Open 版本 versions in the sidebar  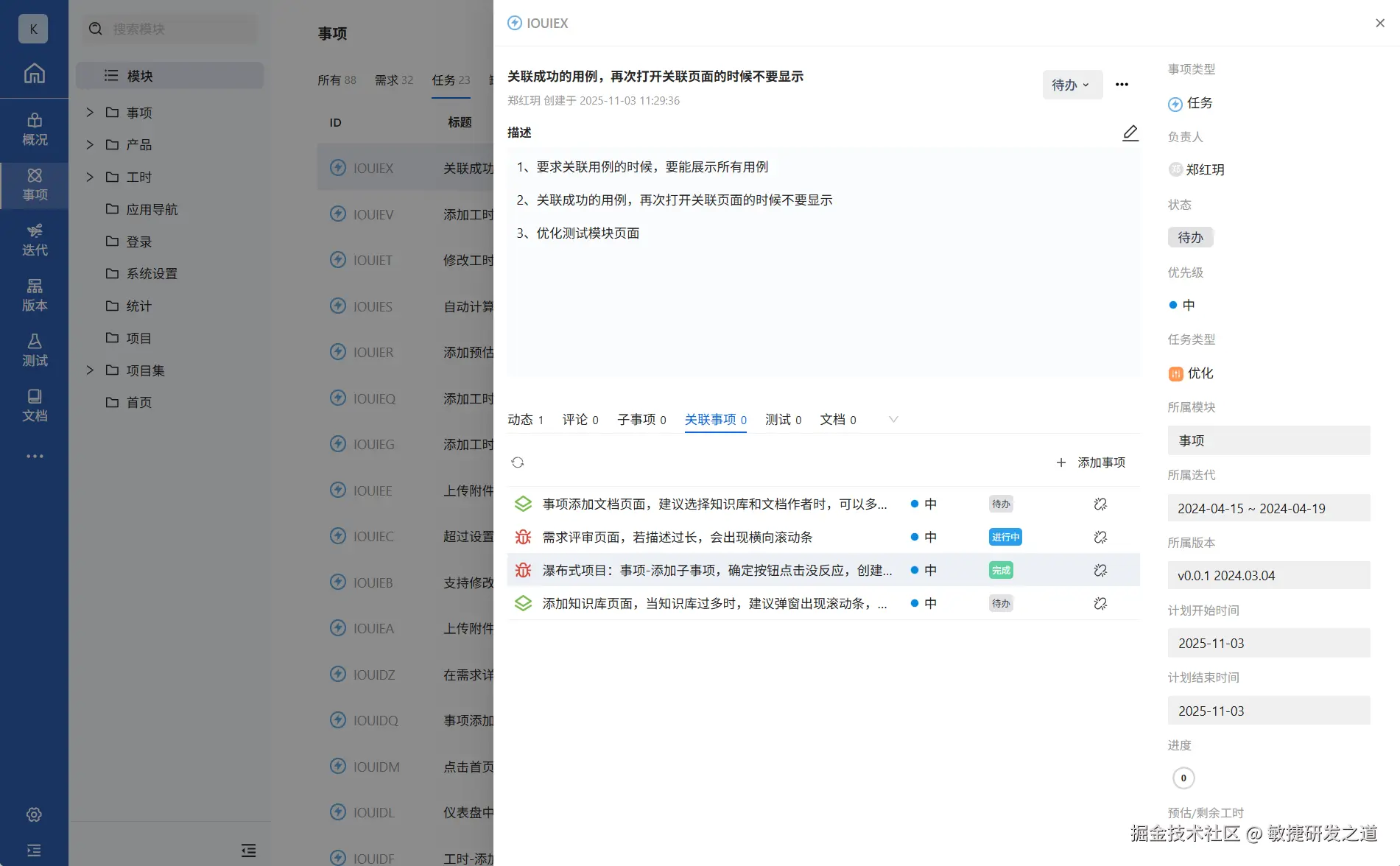pyautogui.click(x=34, y=295)
